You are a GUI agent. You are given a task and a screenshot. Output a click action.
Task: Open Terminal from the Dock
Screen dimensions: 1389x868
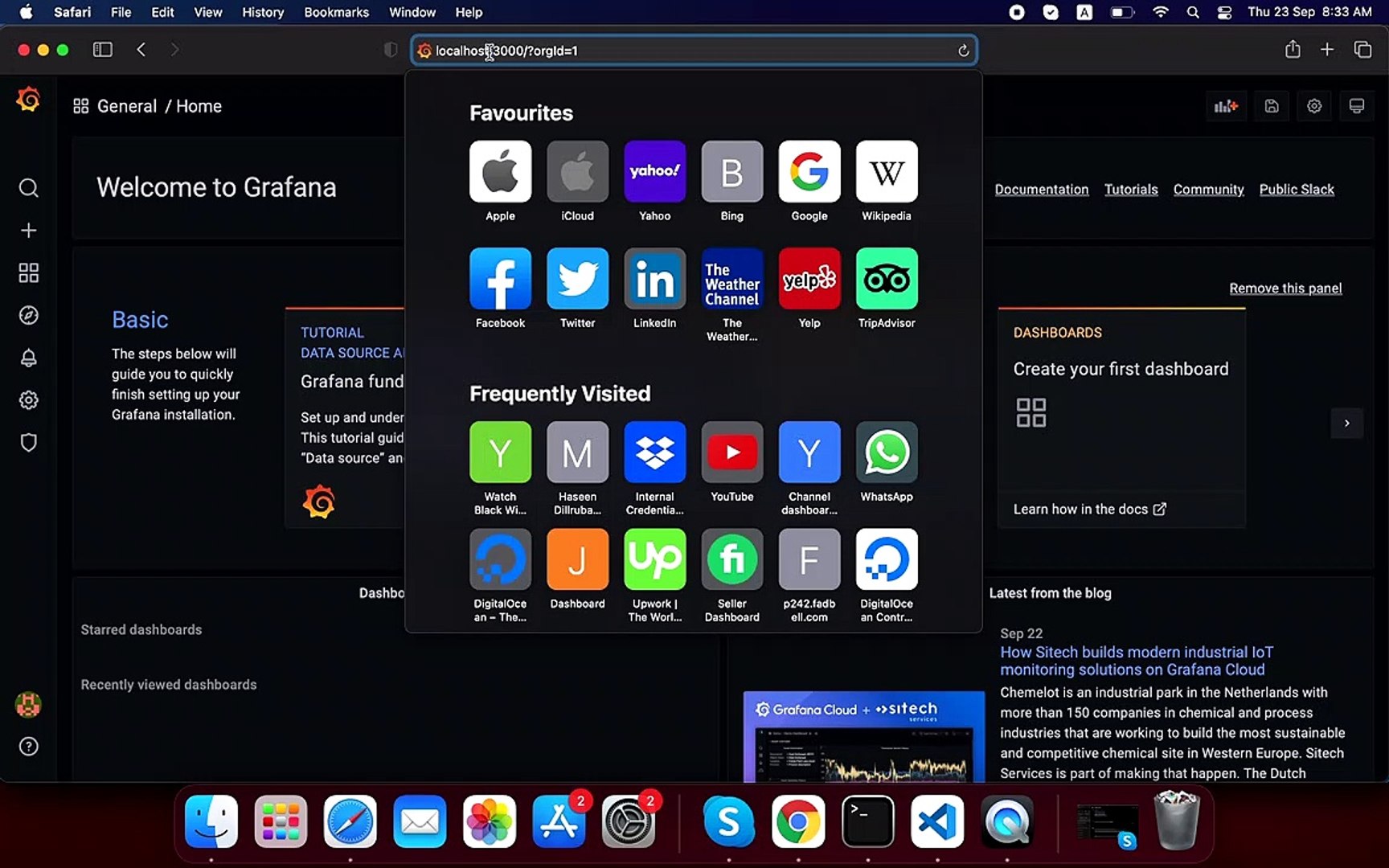click(x=868, y=821)
